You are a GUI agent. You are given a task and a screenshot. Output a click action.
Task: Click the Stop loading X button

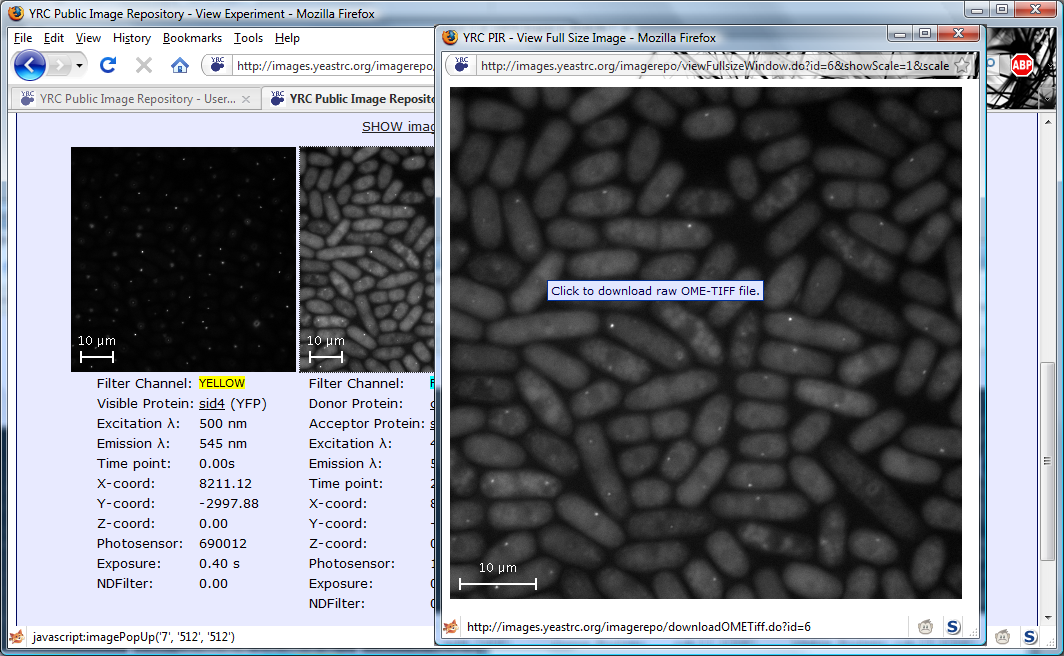point(144,66)
